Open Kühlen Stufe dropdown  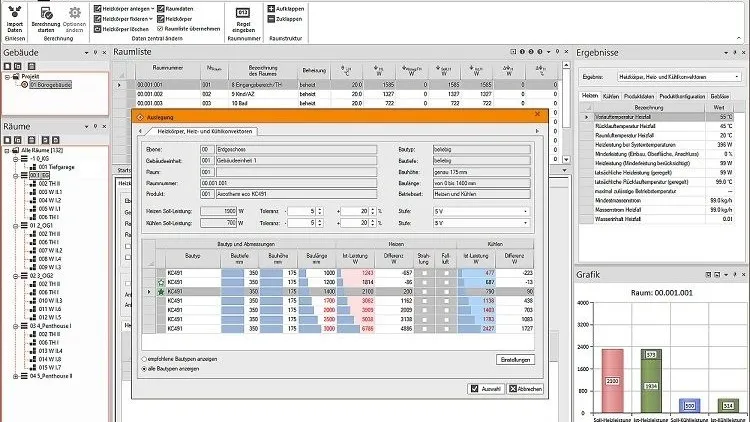(x=525, y=223)
